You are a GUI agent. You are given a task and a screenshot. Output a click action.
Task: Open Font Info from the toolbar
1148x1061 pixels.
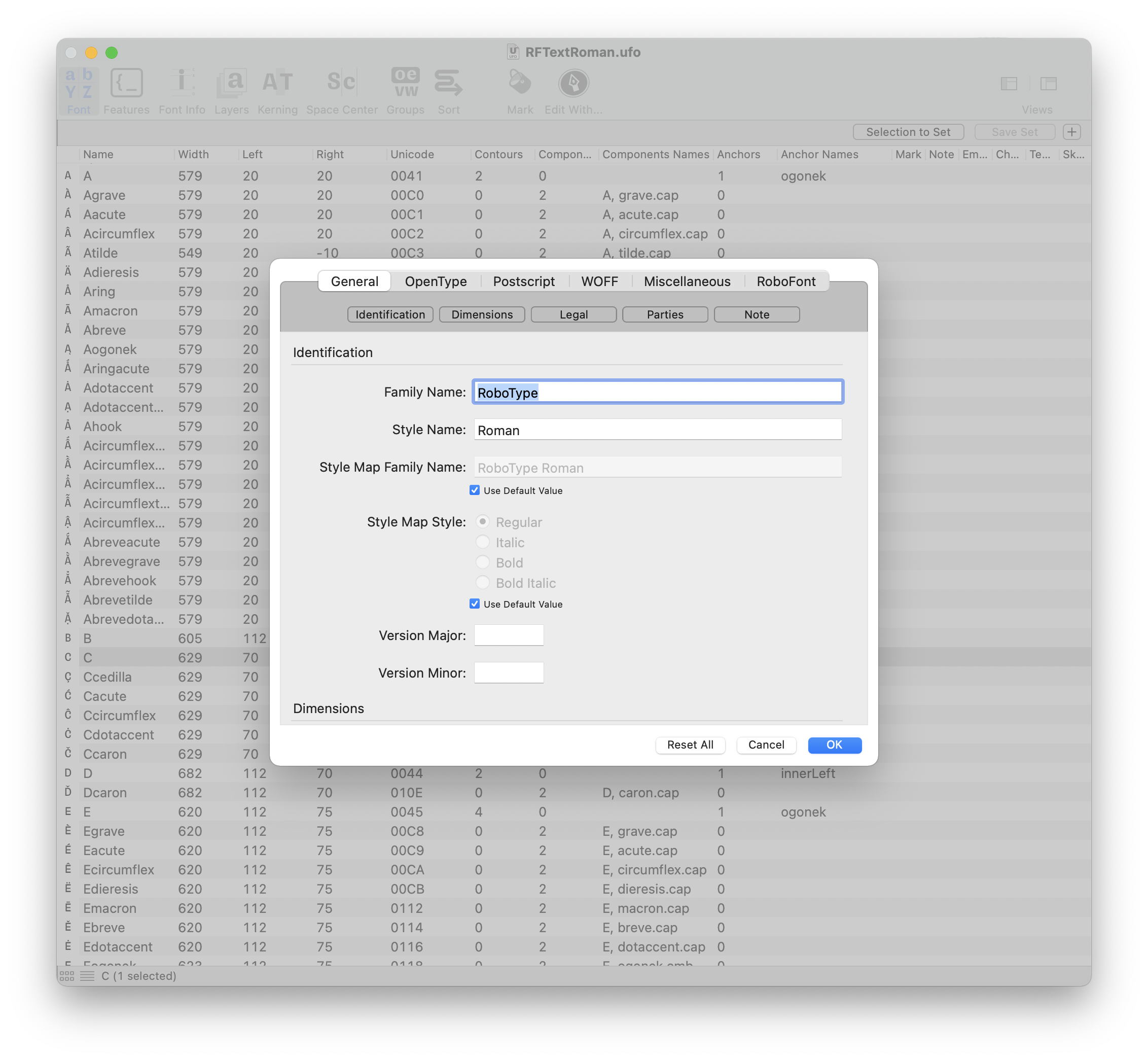(182, 91)
